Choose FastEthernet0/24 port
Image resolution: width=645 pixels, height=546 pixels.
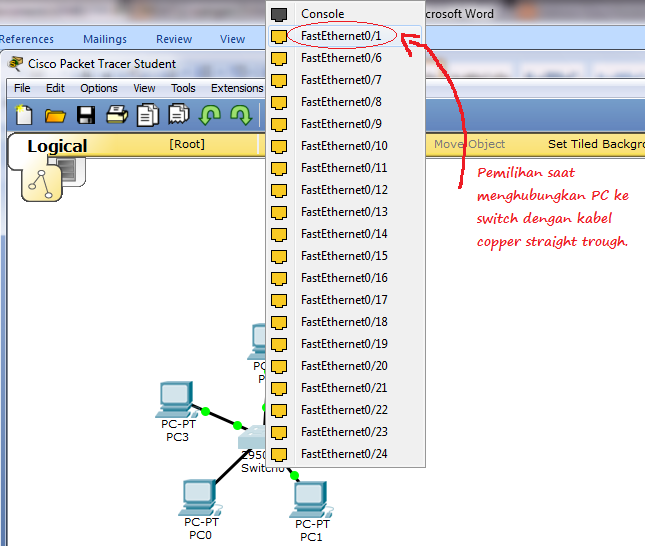pyautogui.click(x=346, y=454)
